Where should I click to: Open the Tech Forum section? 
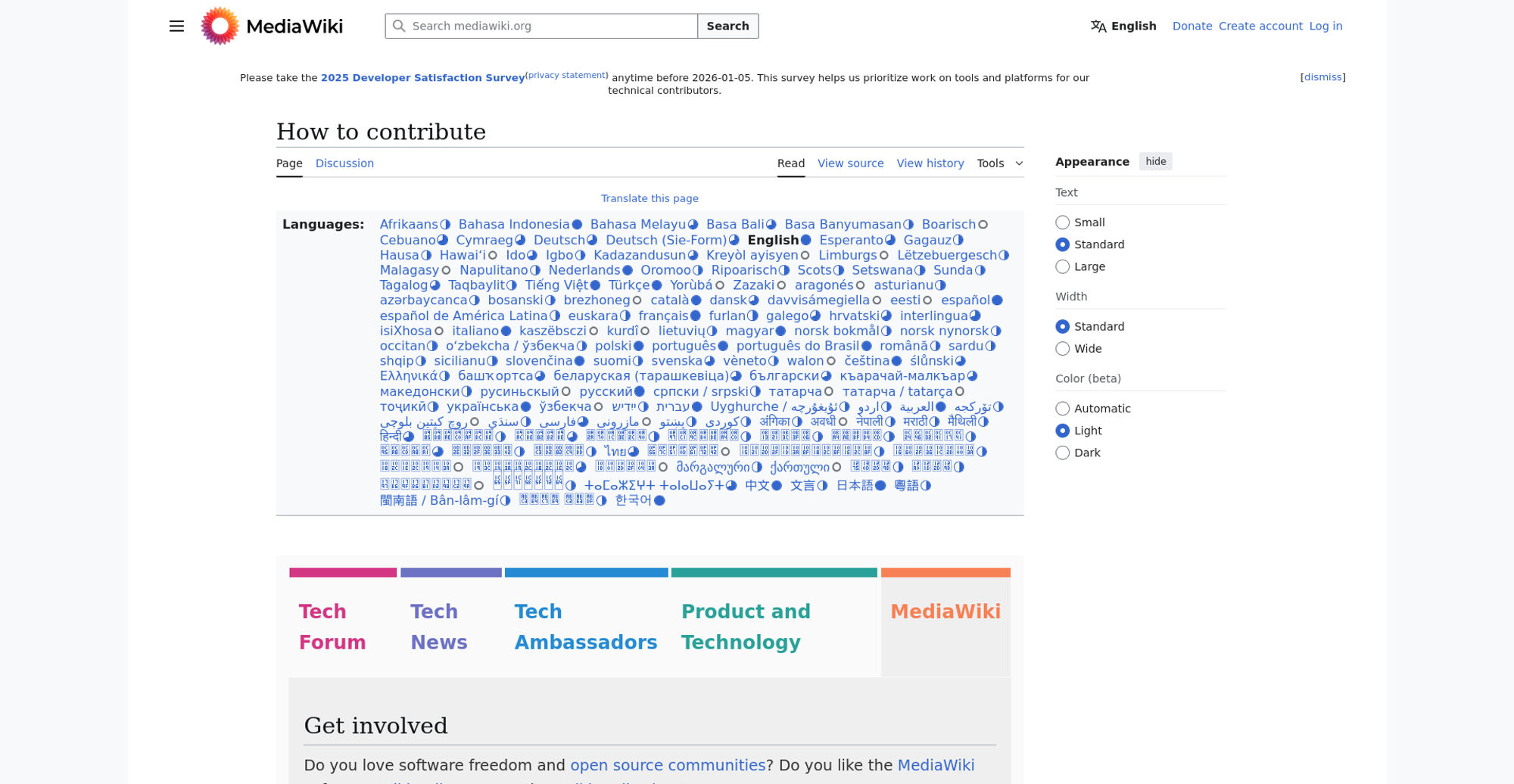tap(332, 627)
